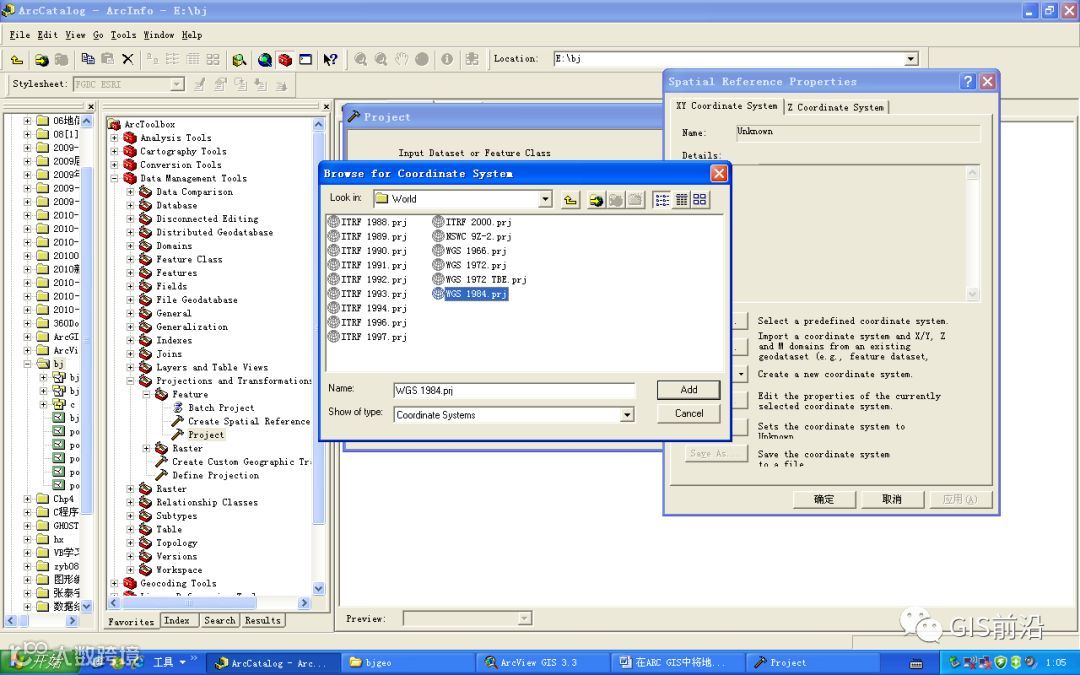This screenshot has height=675, width=1080.
Task: Open the Search tool in the toolbar
Action: pos(239,59)
